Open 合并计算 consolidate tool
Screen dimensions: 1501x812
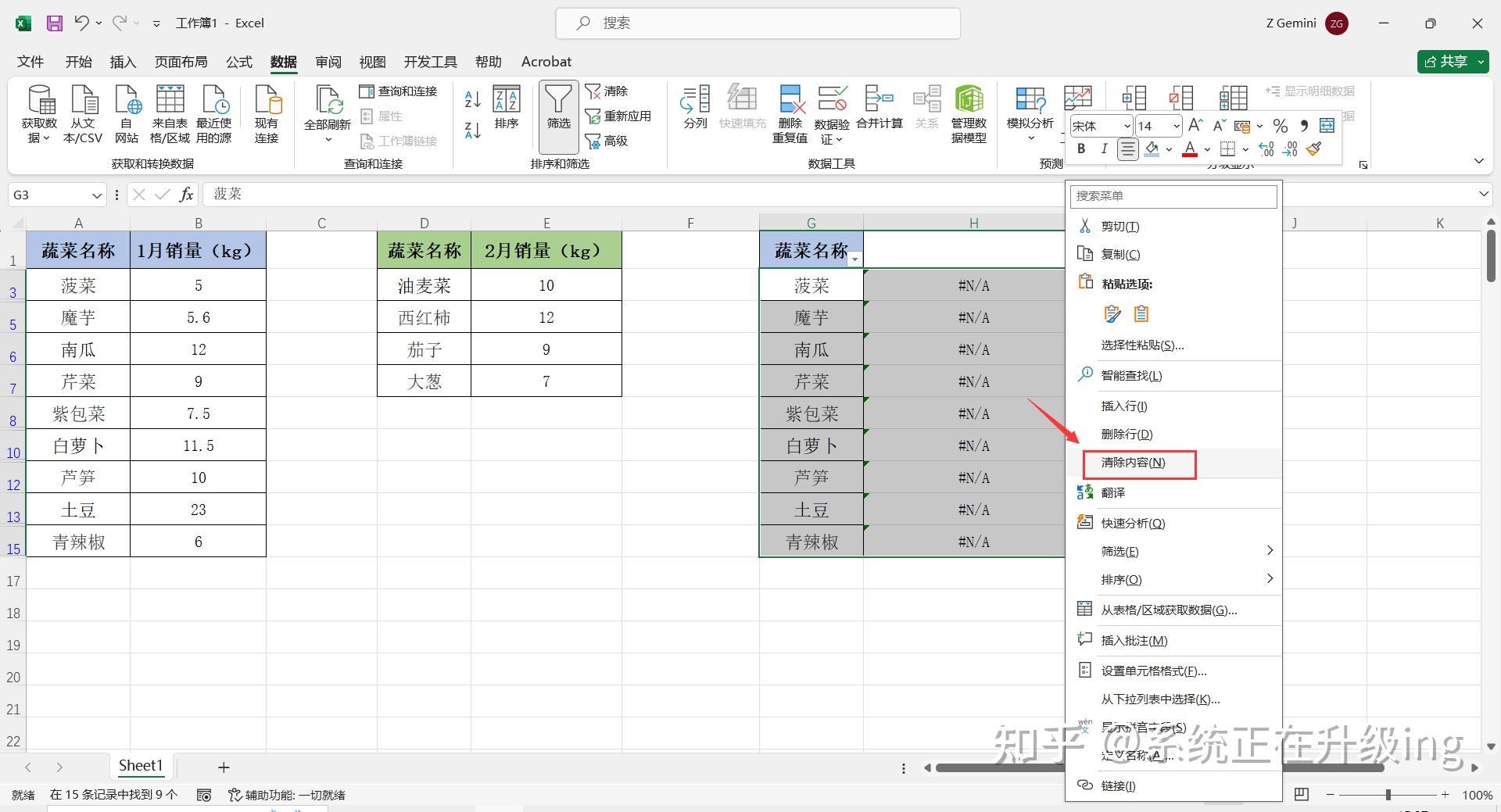[879, 108]
